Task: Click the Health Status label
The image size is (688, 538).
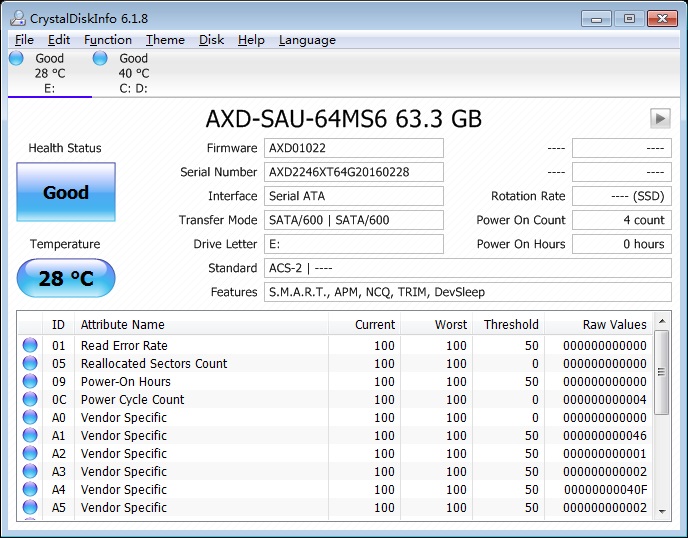Action: click(x=65, y=148)
